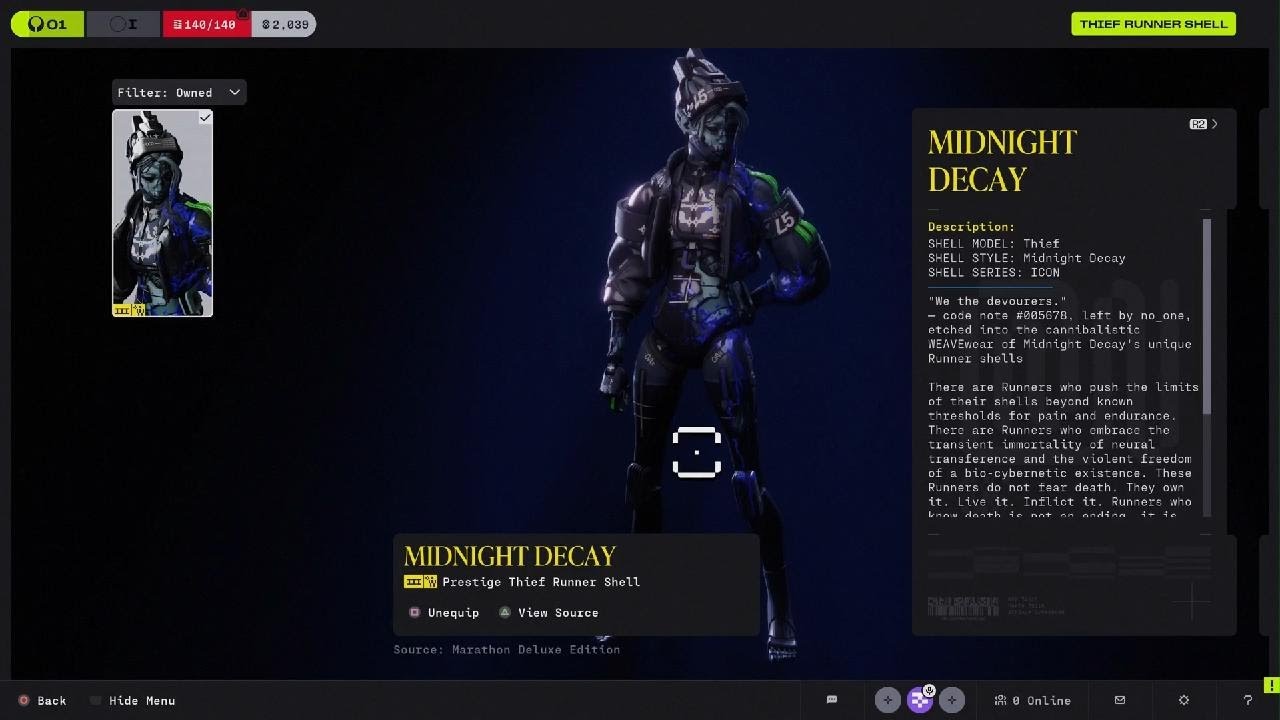Click the Prestige Thief Runner Shell subtitle
Screen dimensions: 1280x720
(x=541, y=581)
